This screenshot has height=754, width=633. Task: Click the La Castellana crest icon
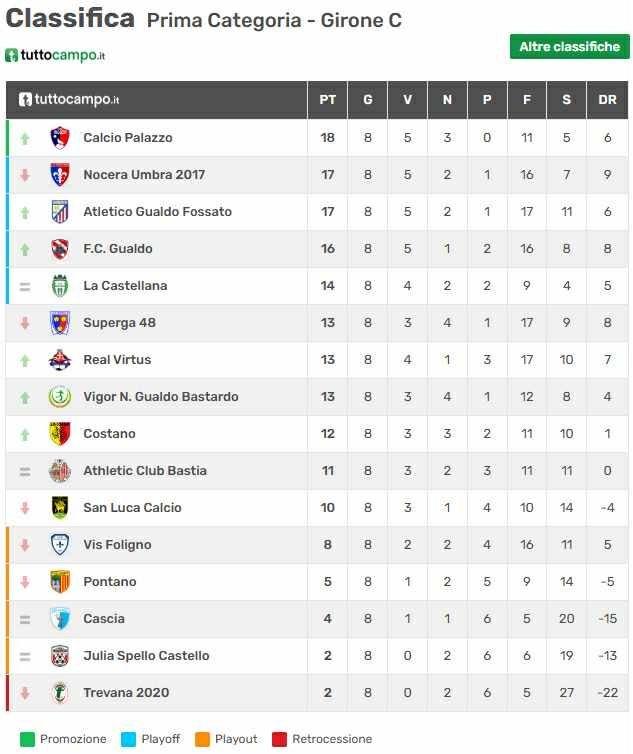pyautogui.click(x=60, y=286)
